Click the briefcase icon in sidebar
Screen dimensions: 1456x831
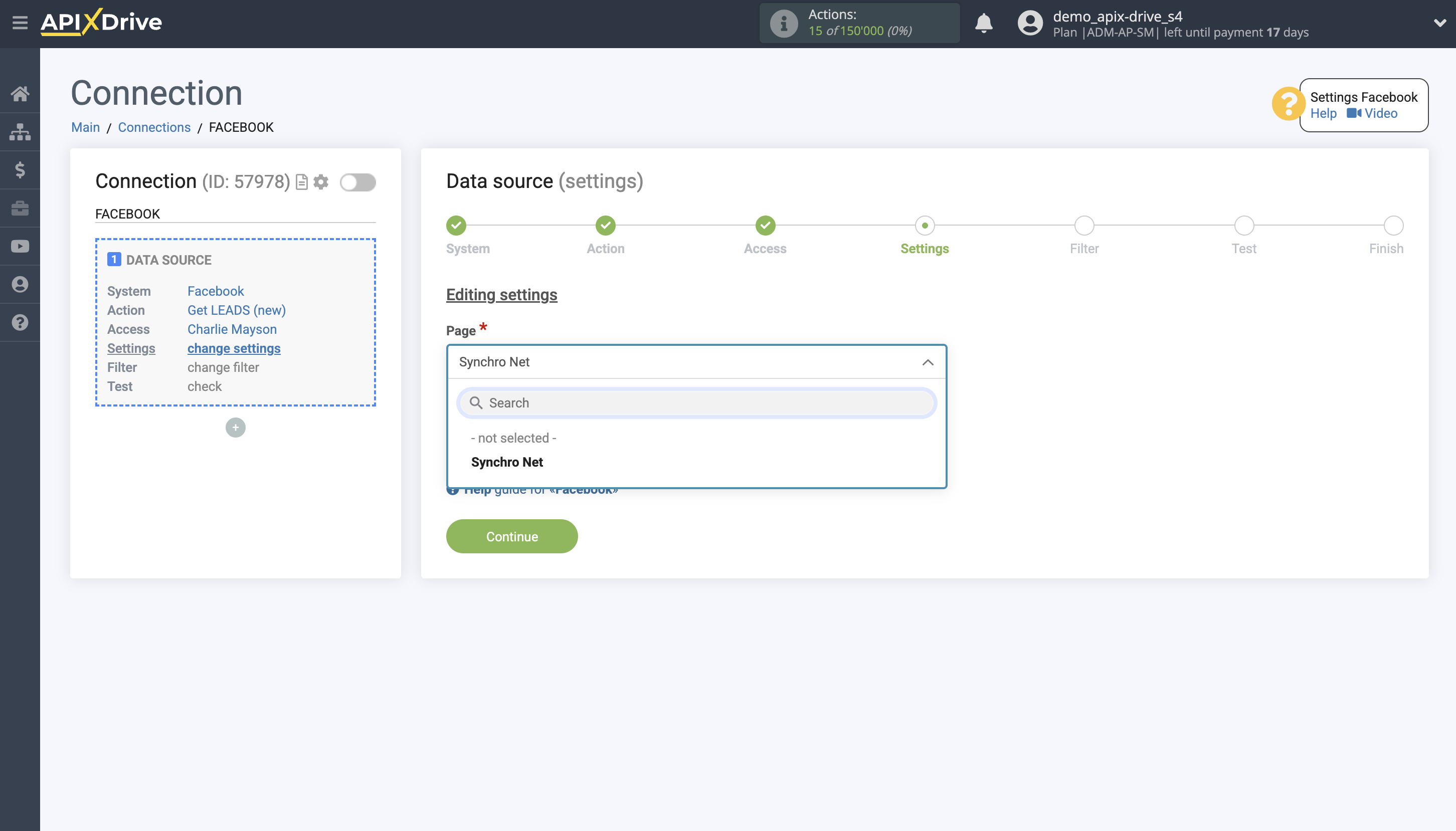pos(21,207)
